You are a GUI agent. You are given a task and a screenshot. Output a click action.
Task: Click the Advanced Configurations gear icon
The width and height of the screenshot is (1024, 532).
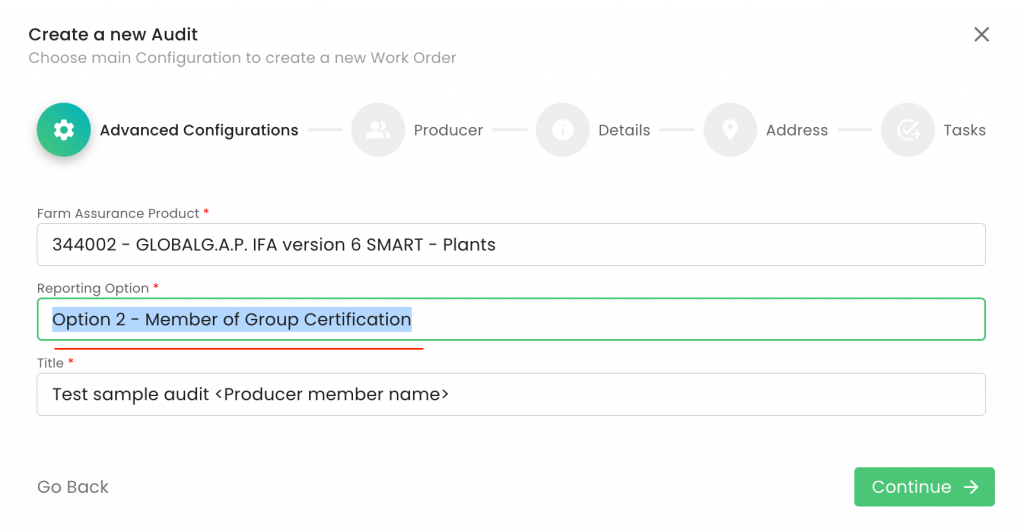tap(64, 130)
